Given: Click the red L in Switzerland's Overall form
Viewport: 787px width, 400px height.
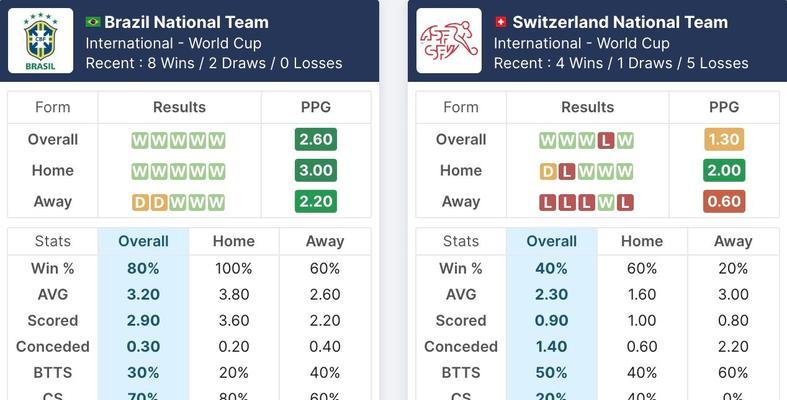Looking at the screenshot, I should (606, 141).
